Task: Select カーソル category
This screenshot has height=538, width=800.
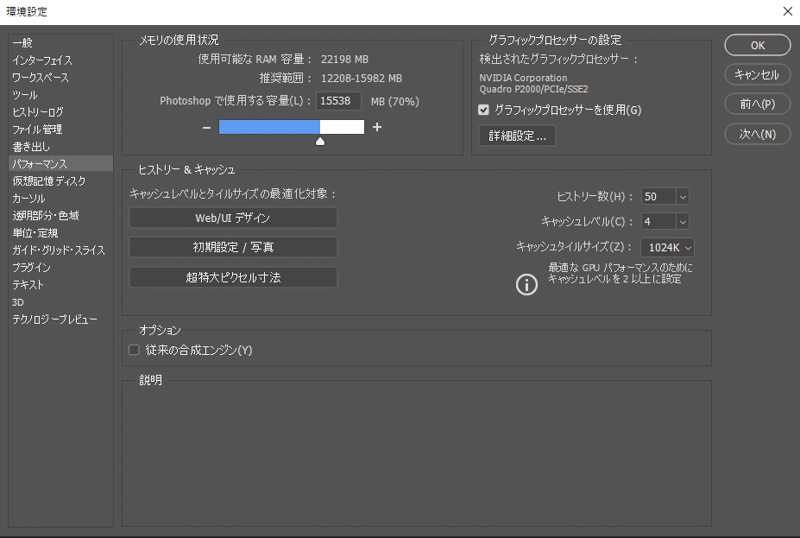Action: click(x=61, y=199)
